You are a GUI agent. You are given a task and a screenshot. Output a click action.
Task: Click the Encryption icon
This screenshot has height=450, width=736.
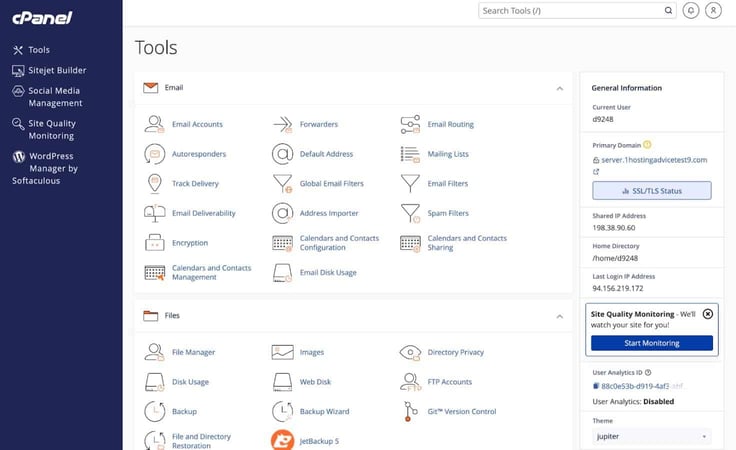[x=154, y=243]
